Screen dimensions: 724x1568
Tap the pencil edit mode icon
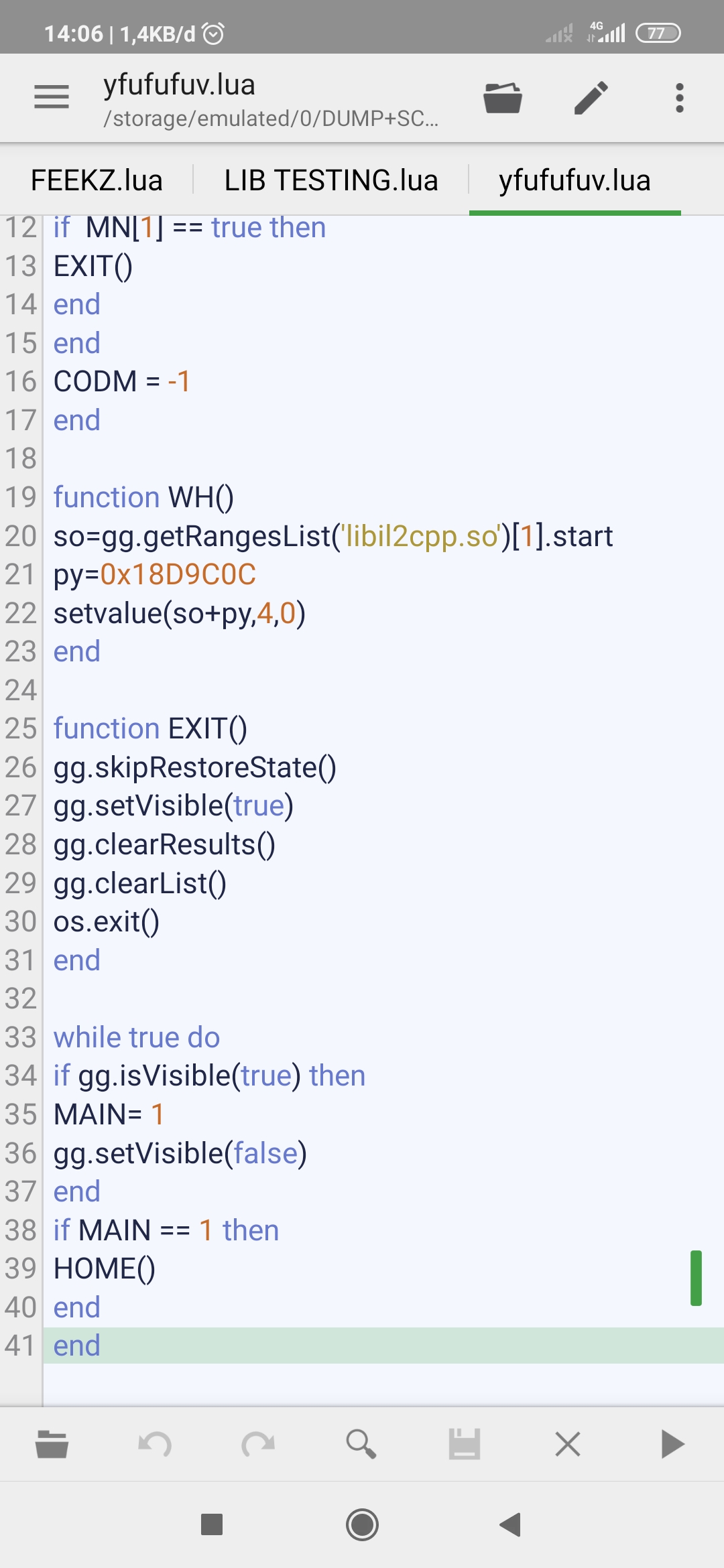coord(591,98)
